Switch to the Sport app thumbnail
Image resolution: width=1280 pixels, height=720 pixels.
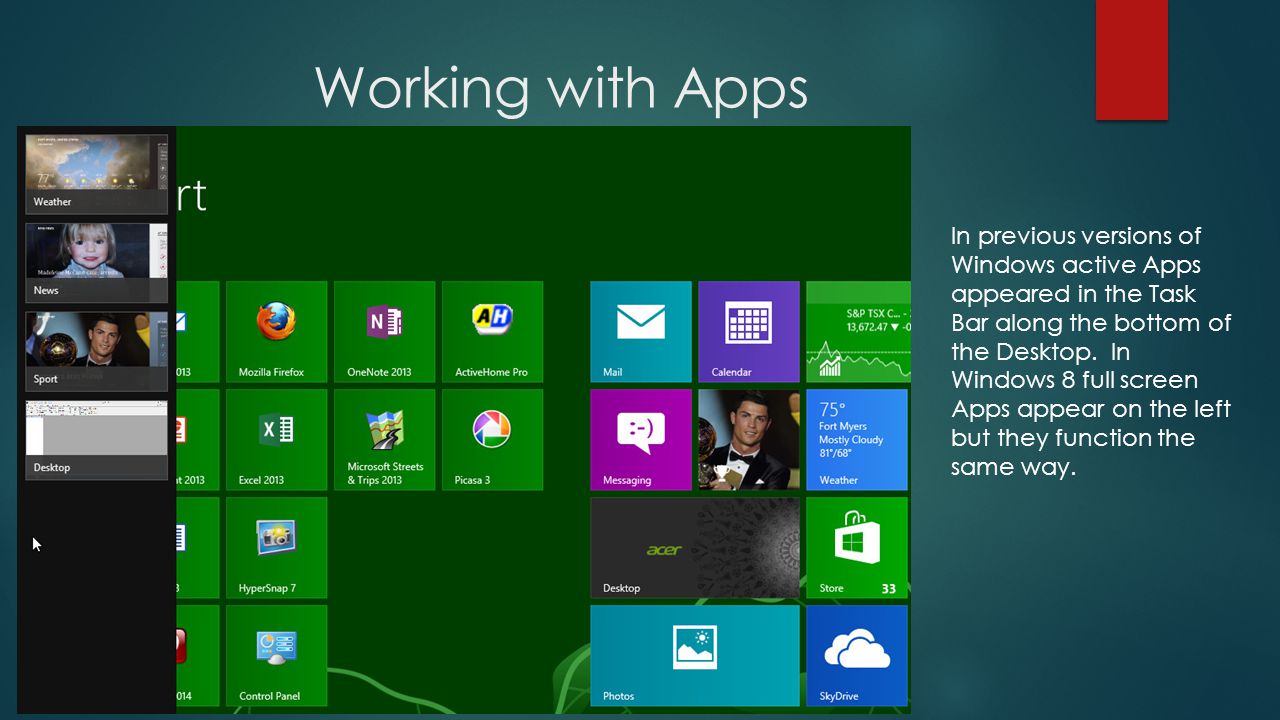[x=96, y=351]
